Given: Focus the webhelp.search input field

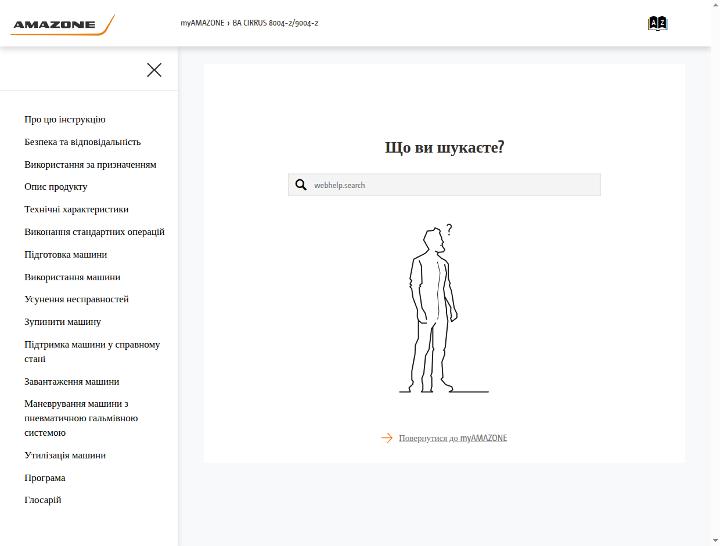Looking at the screenshot, I should (444, 185).
